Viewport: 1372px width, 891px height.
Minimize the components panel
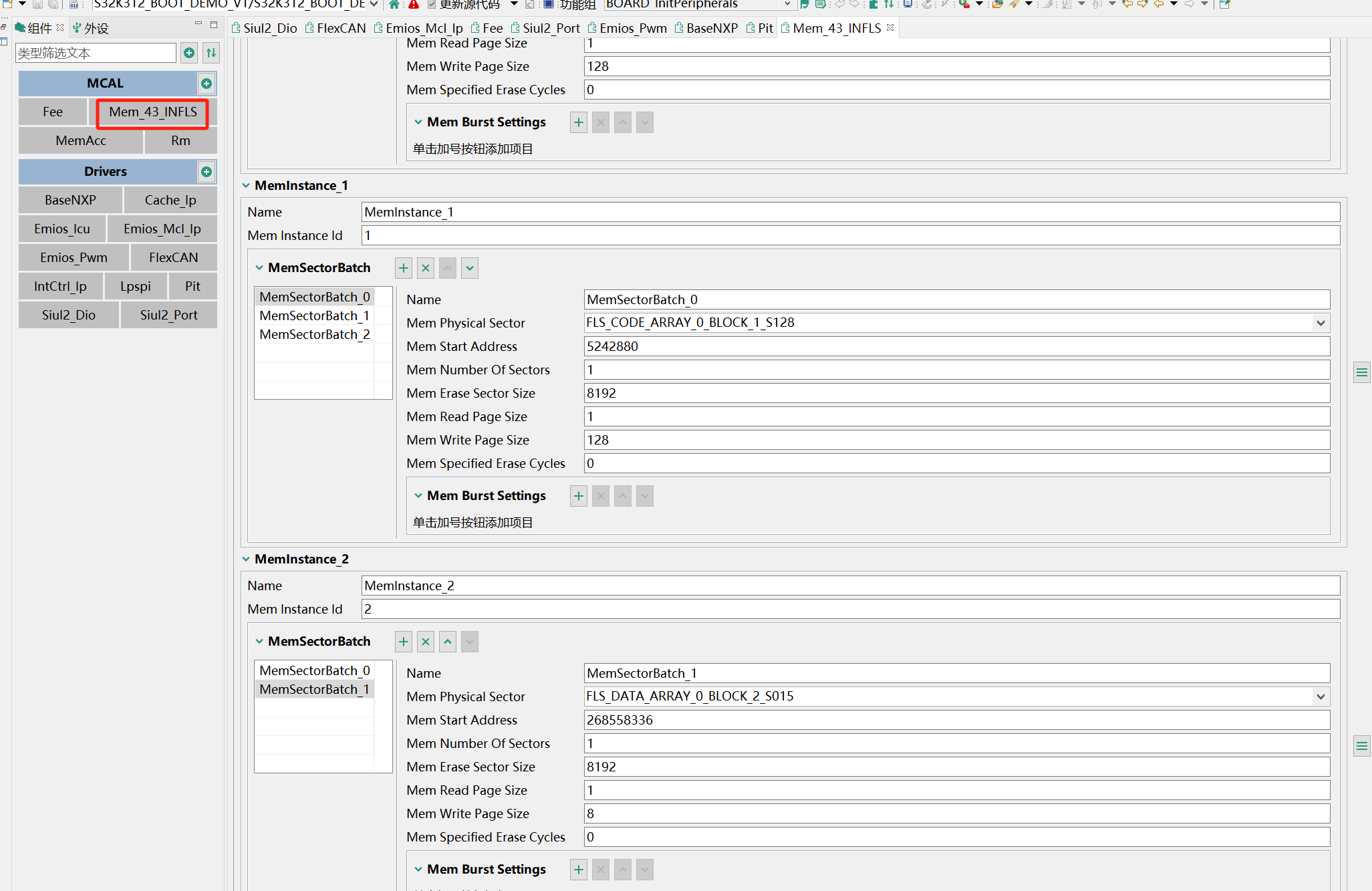click(x=198, y=24)
